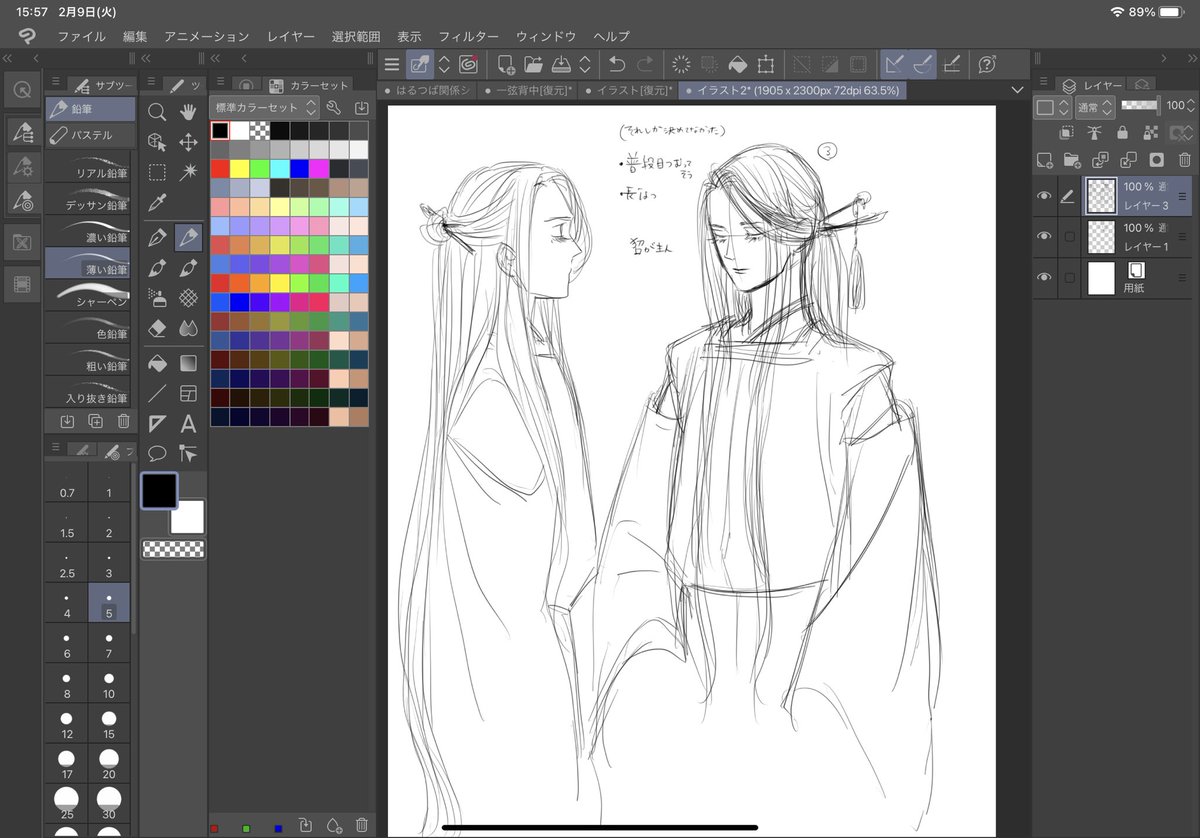This screenshot has width=1200, height=838.
Task: Open command bar hamburger menu
Action: [392, 64]
